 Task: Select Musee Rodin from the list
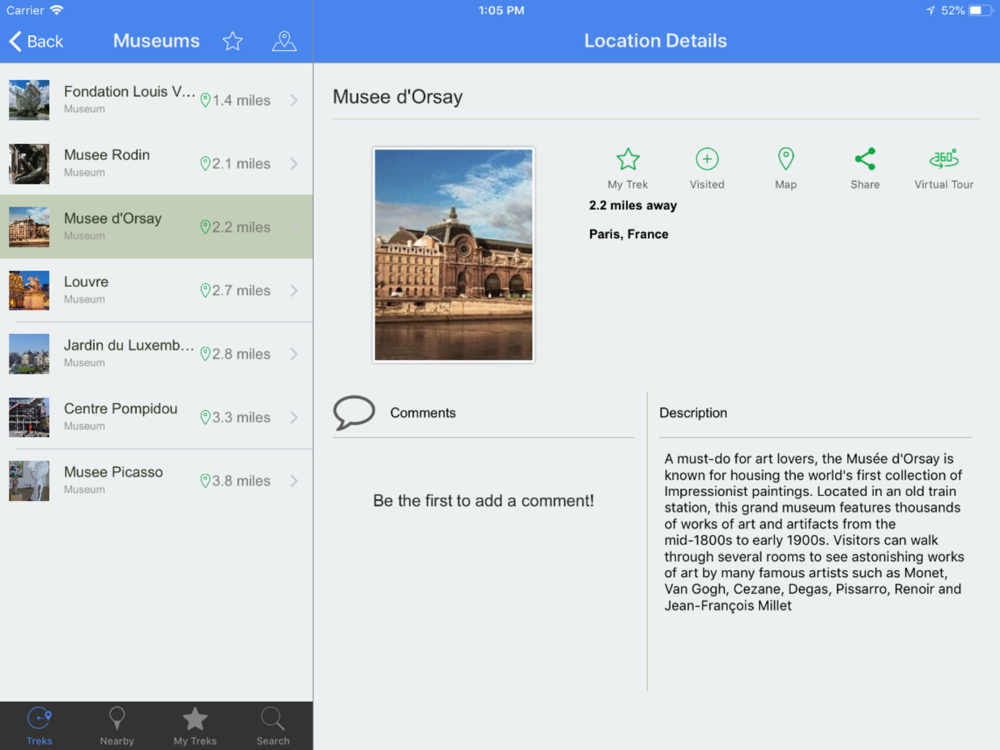pos(156,163)
